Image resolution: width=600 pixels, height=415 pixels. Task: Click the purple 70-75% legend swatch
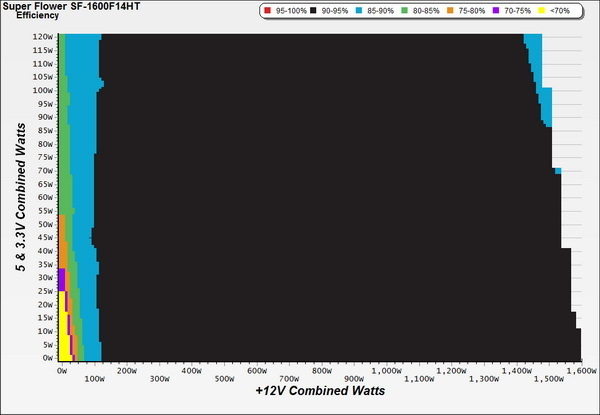(x=496, y=11)
